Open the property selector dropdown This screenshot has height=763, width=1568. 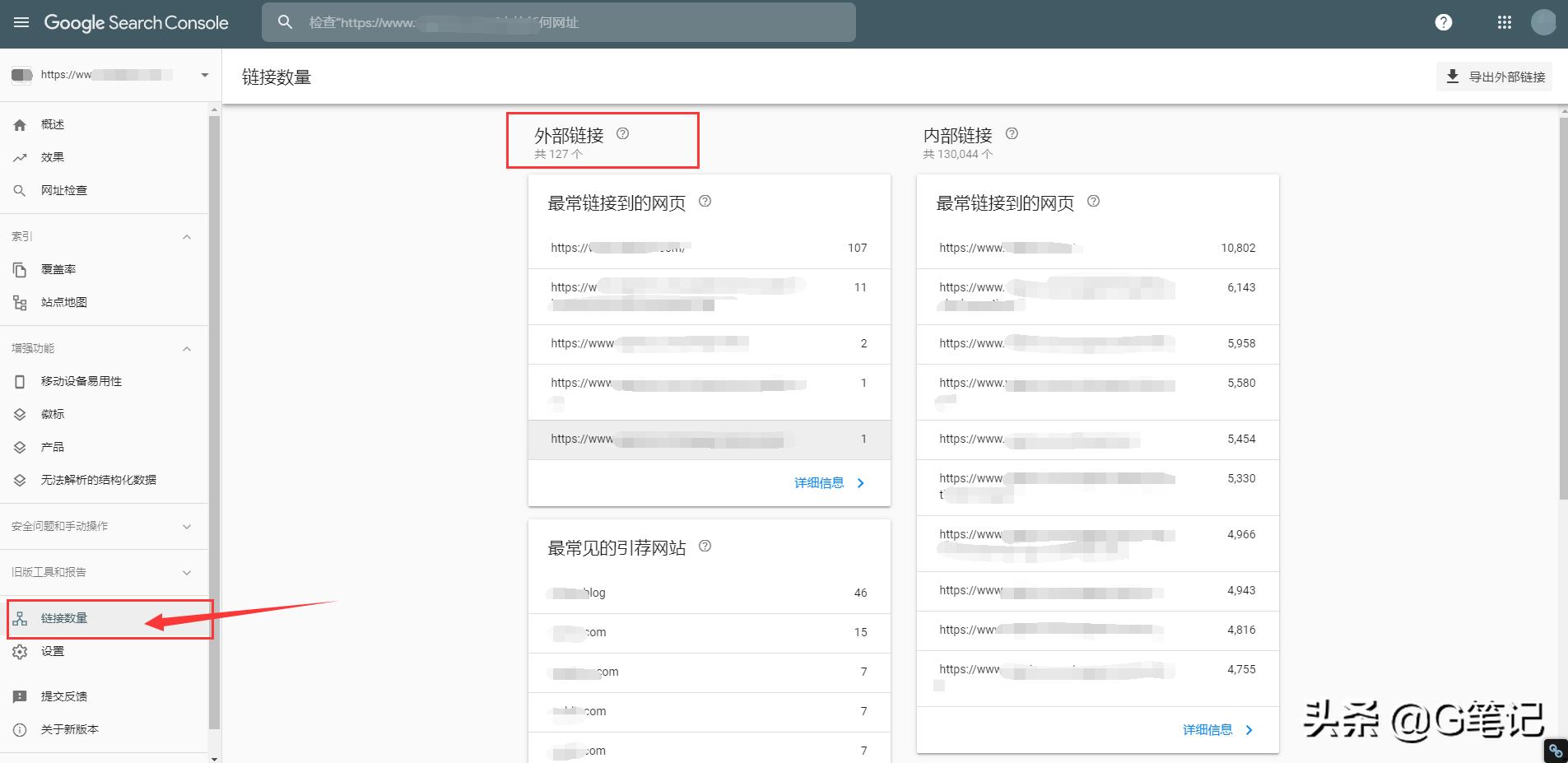tap(204, 75)
